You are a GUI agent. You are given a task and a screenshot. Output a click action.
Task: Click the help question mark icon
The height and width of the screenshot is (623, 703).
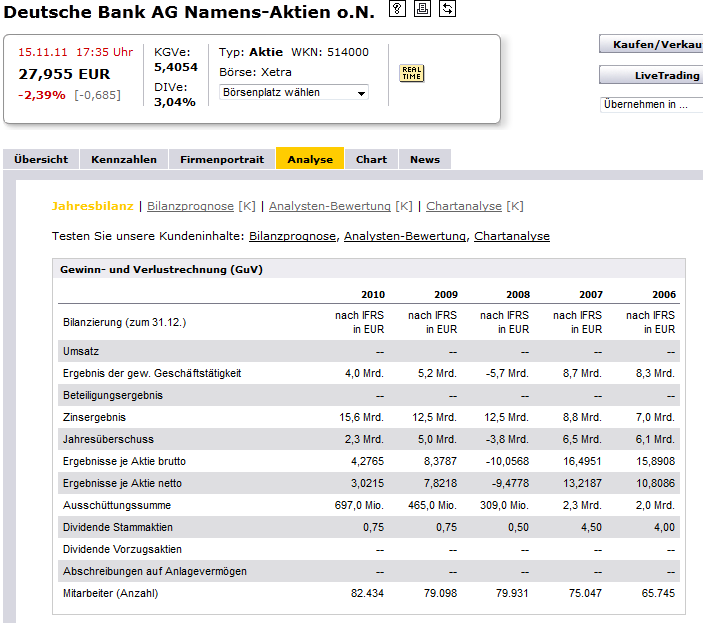tap(397, 10)
